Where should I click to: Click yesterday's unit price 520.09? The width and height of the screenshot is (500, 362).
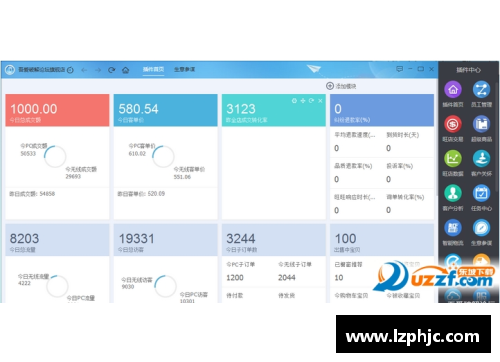pyautogui.click(x=156, y=194)
